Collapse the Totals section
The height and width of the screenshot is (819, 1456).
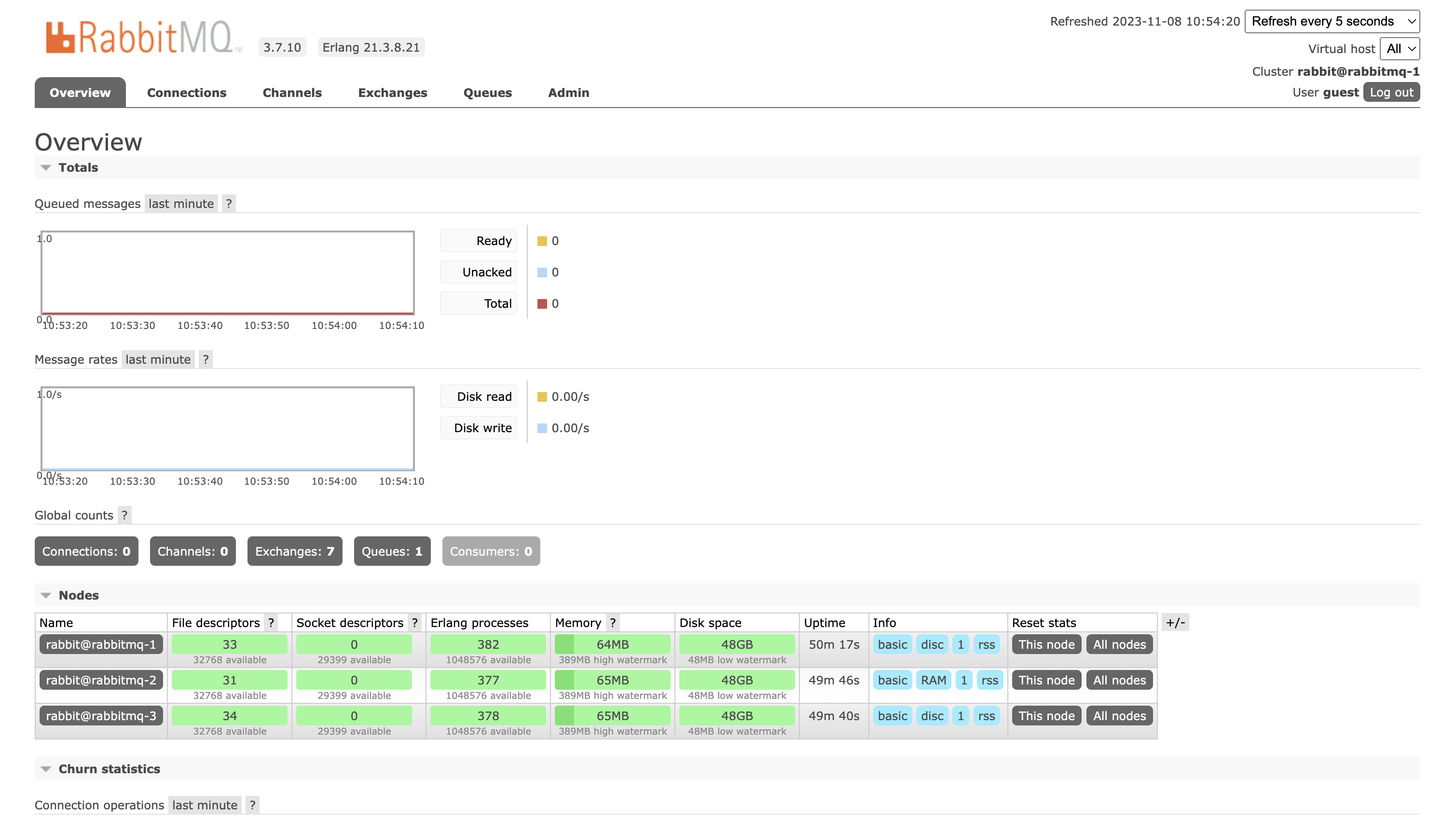pyautogui.click(x=78, y=167)
